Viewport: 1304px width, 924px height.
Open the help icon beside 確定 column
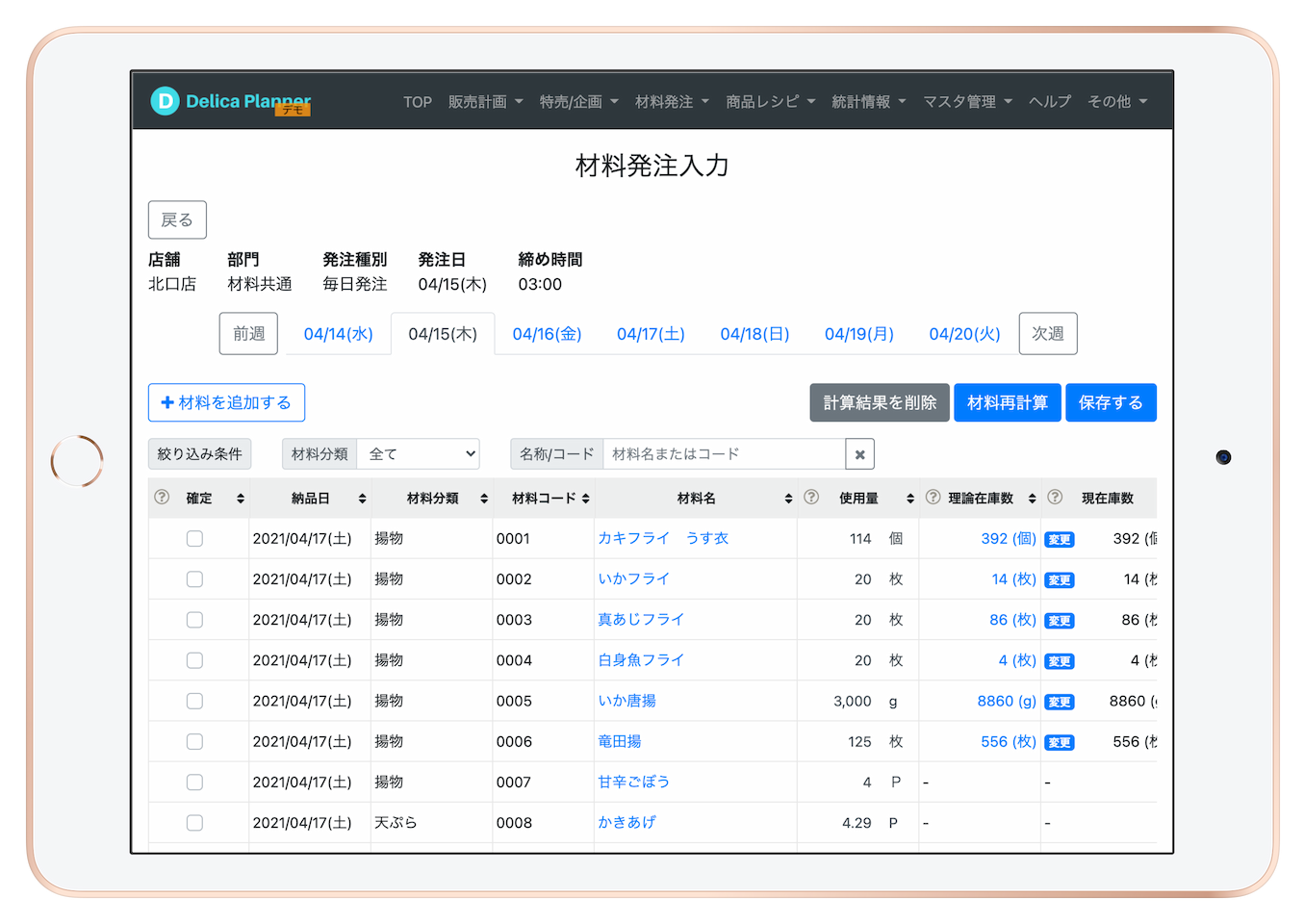pyautogui.click(x=160, y=498)
